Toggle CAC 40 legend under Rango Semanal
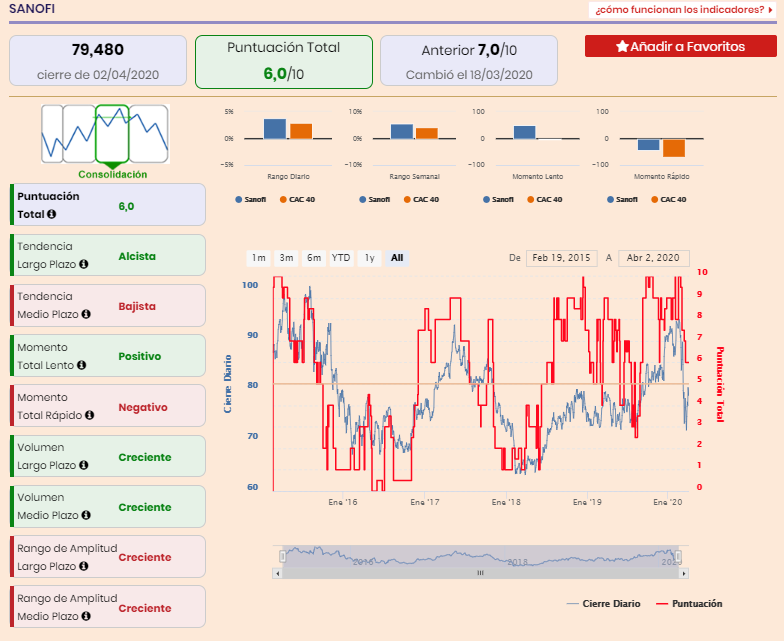This screenshot has width=784, height=641. 421,200
